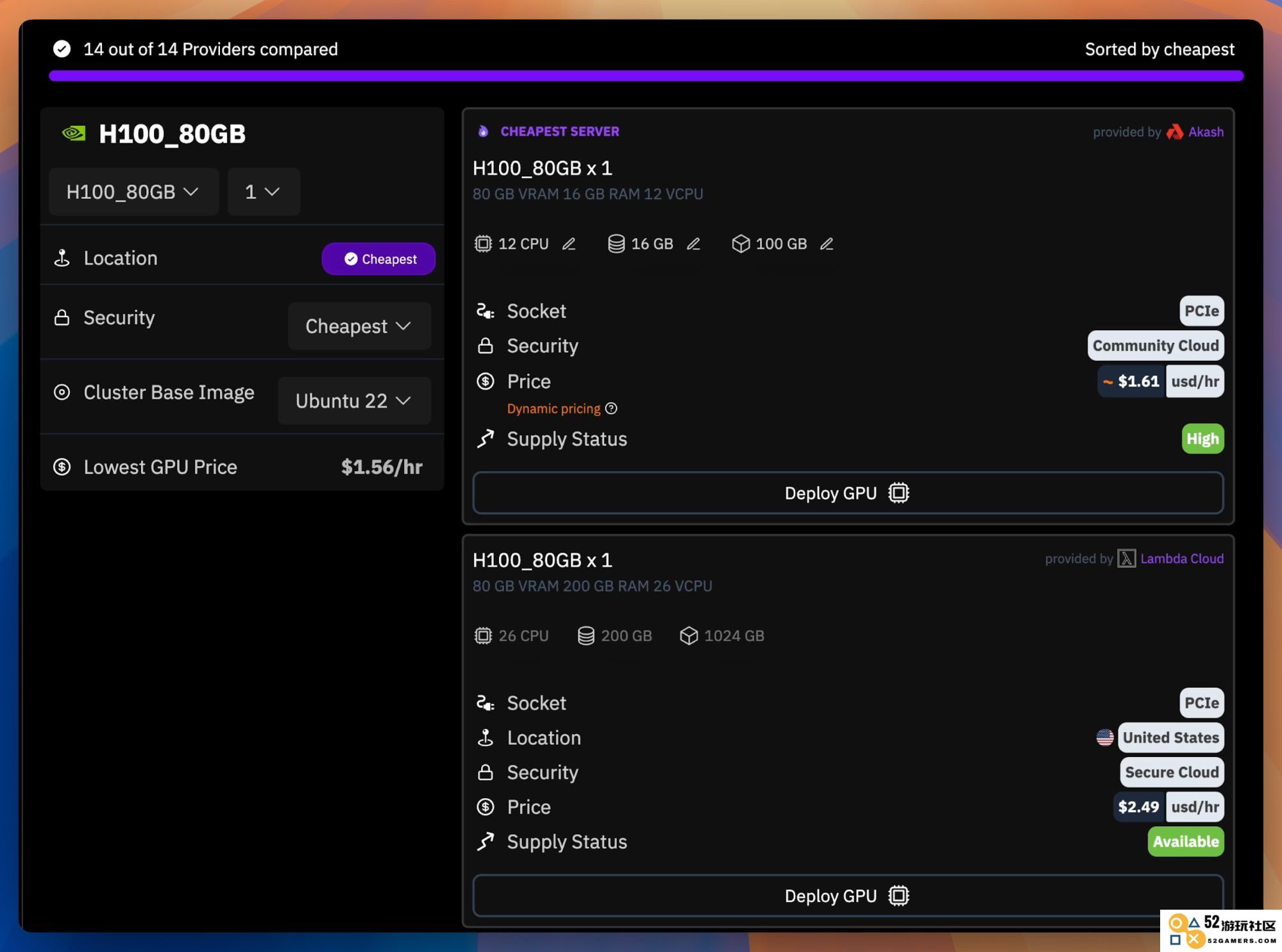Screen dimensions: 1282x952
Task: Click the Lowest GPU Price dollar icon
Action: click(x=62, y=467)
